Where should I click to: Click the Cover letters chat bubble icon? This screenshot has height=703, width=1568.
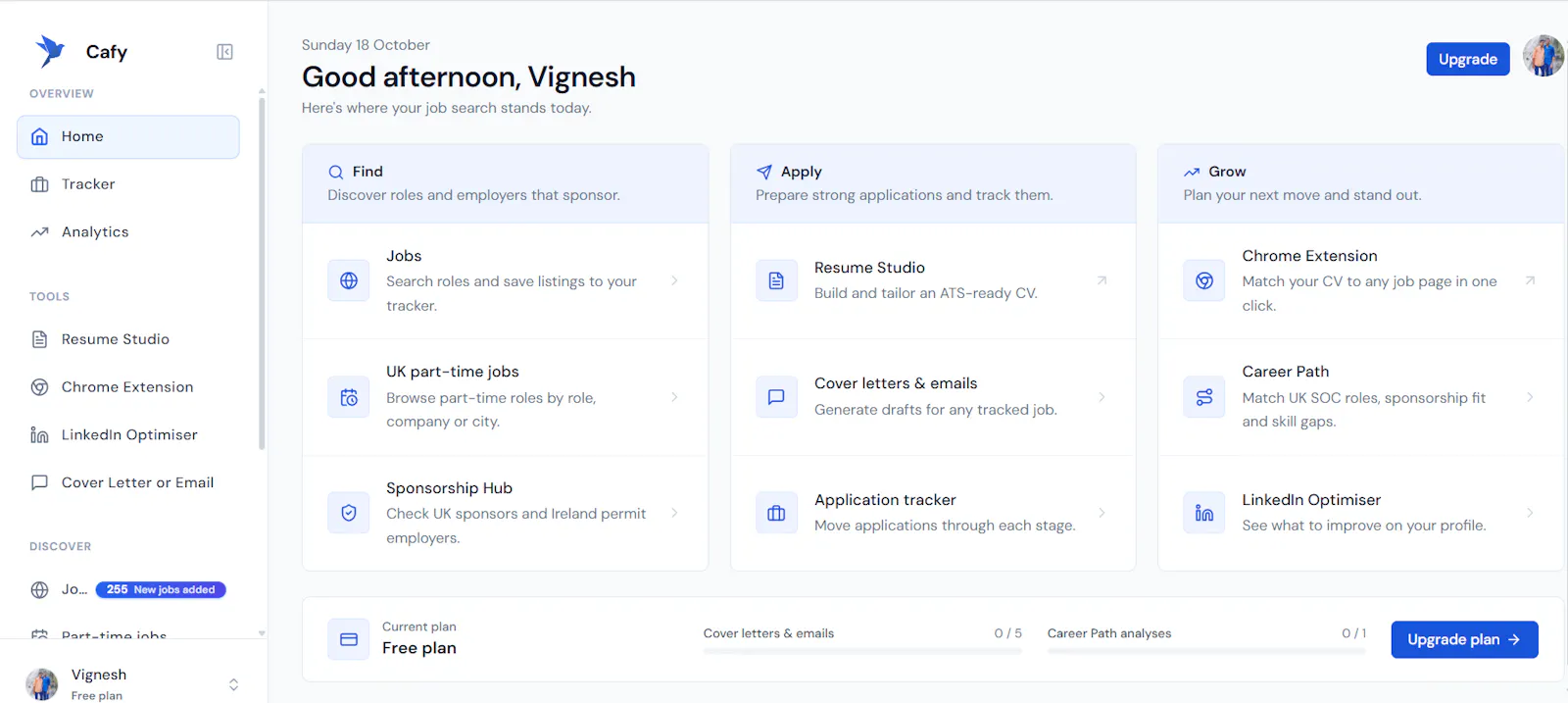tap(776, 397)
